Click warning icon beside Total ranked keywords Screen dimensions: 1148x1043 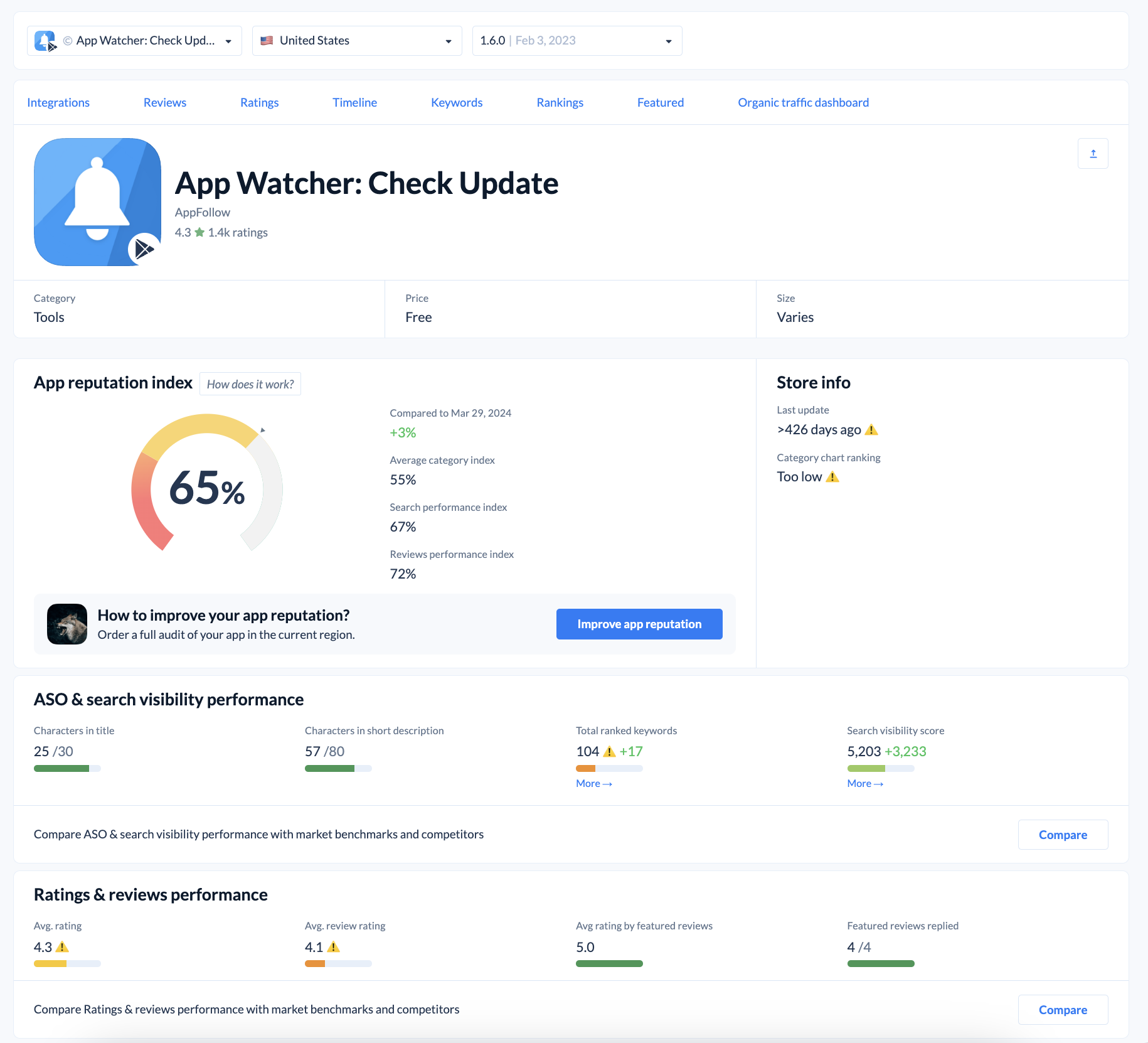tap(609, 752)
